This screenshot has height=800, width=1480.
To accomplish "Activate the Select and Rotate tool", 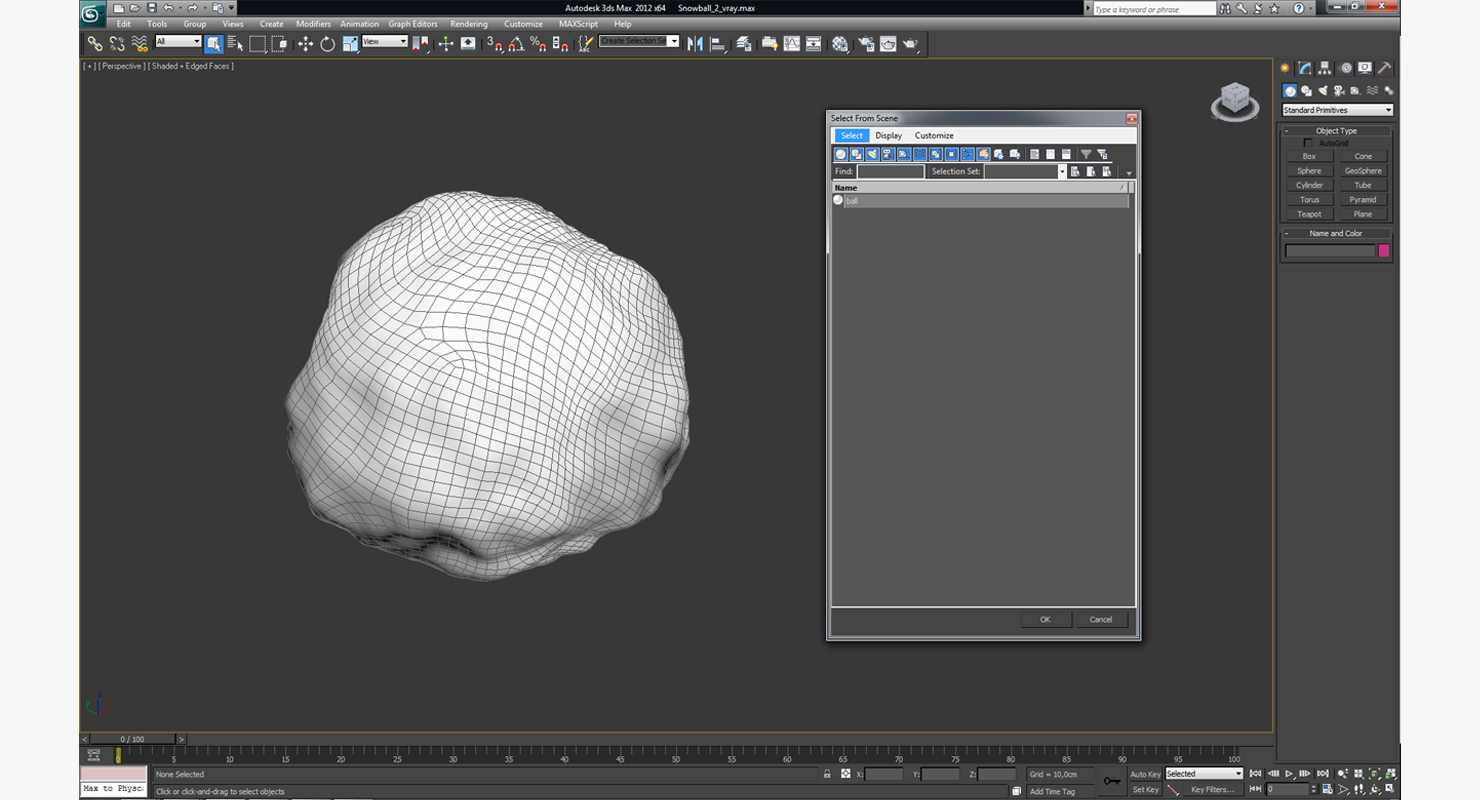I will coord(327,44).
